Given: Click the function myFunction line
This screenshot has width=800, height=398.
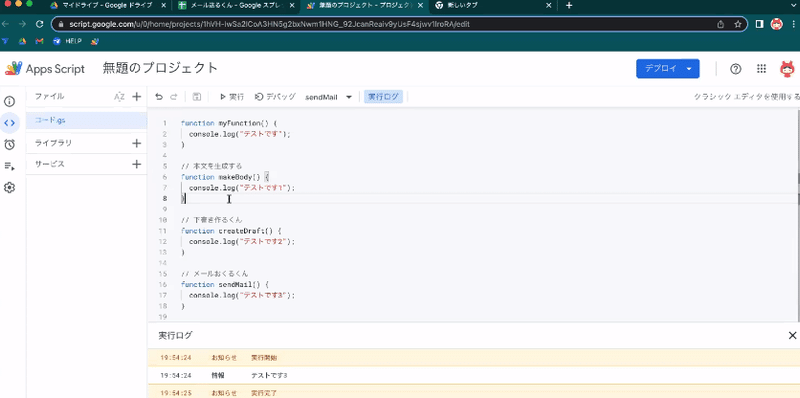Looking at the screenshot, I should (x=229, y=123).
